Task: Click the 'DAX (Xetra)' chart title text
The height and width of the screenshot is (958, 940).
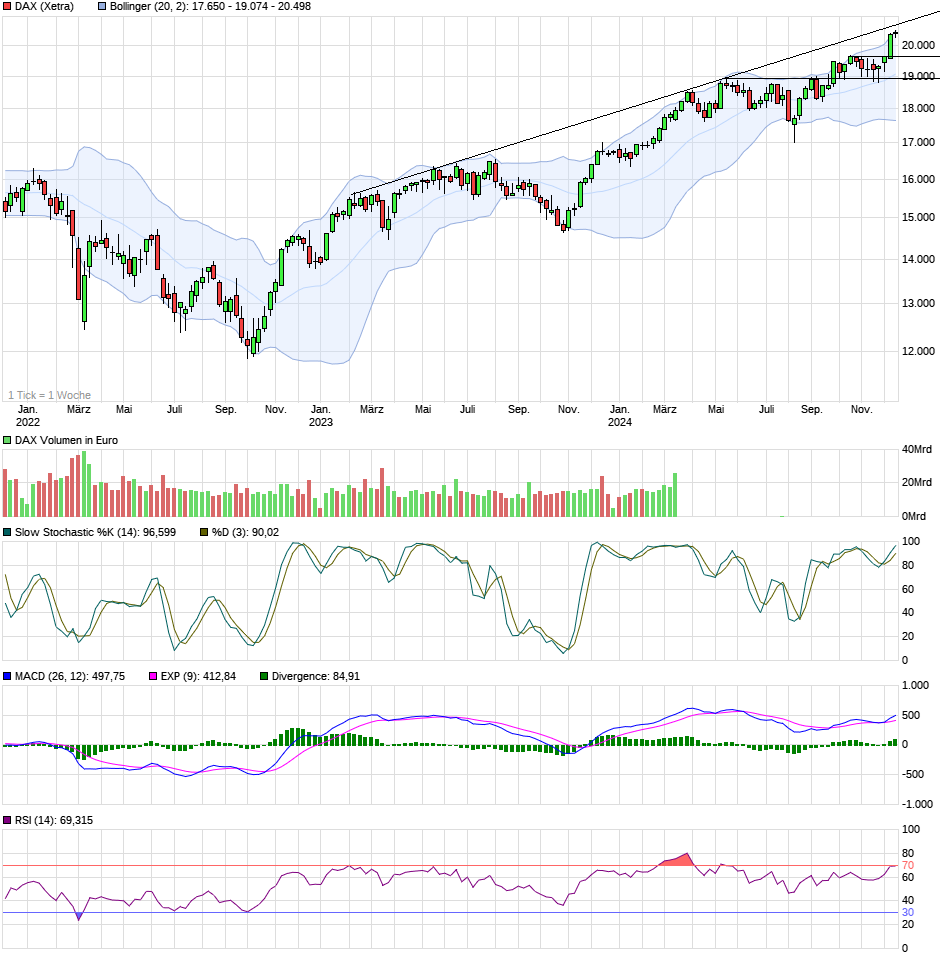Action: coord(46,7)
